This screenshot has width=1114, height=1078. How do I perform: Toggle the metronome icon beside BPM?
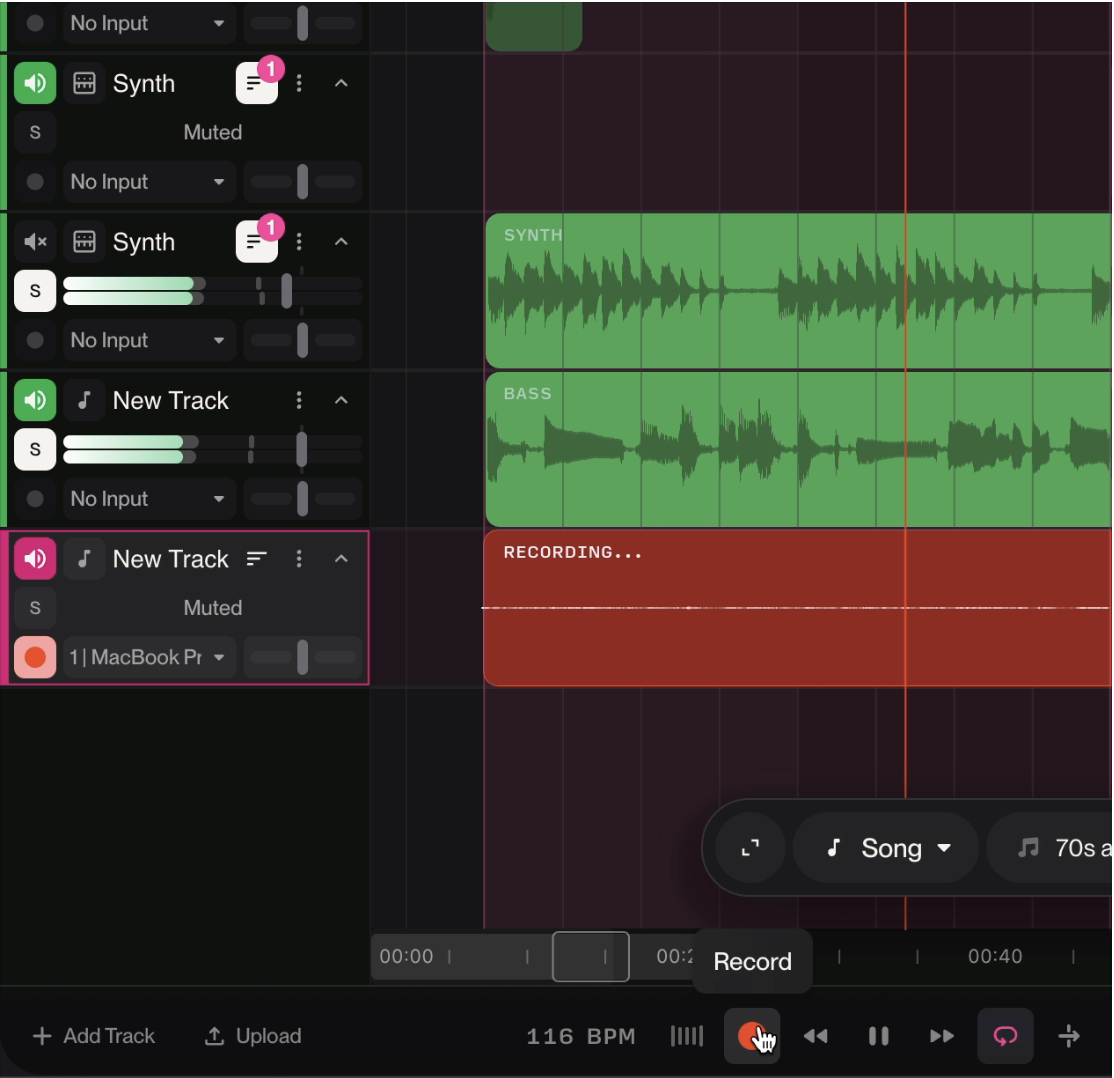pos(687,1036)
